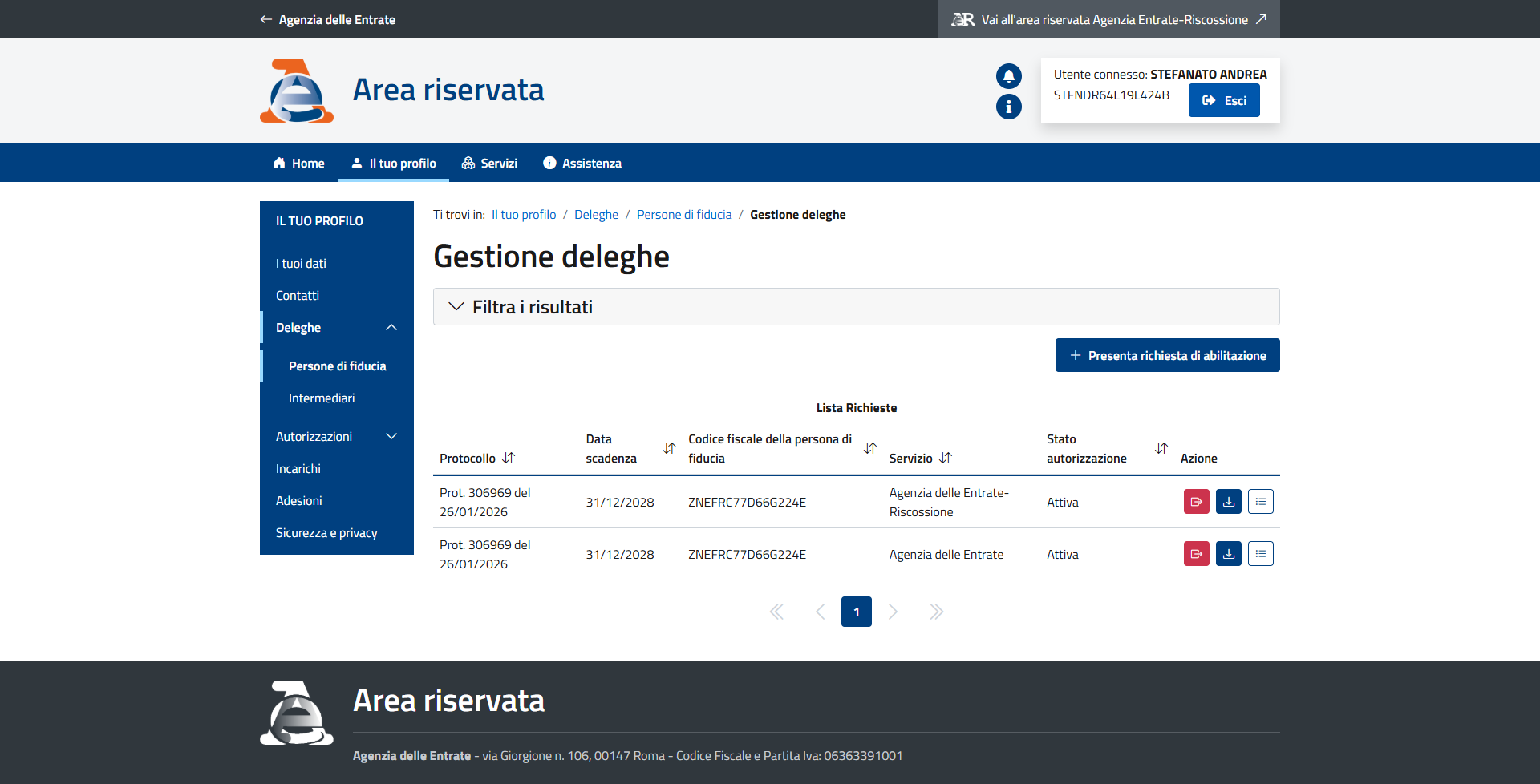Click the notification bell icon
The image size is (1540, 784).
click(1008, 76)
